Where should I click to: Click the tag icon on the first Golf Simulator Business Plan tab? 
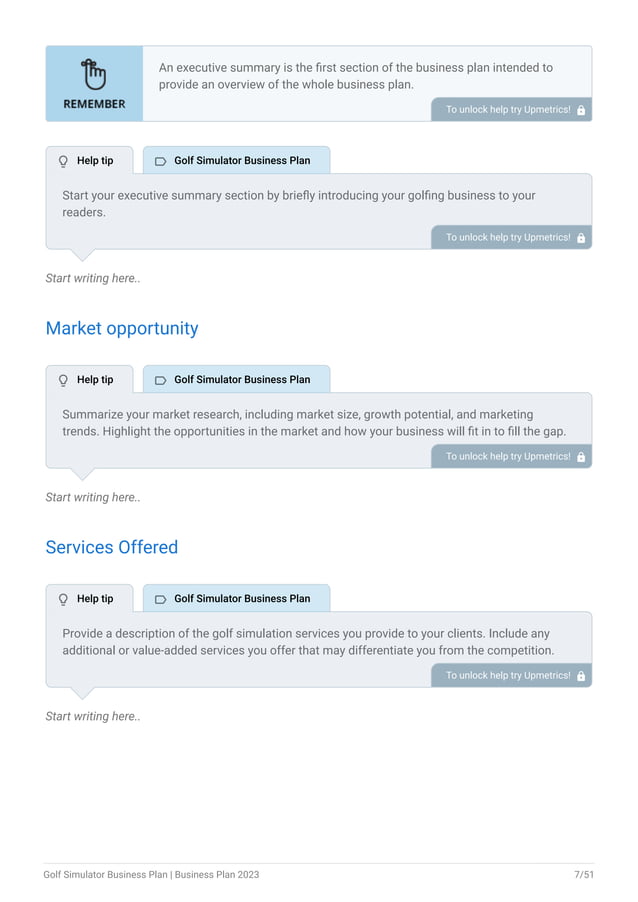pyautogui.click(x=161, y=161)
